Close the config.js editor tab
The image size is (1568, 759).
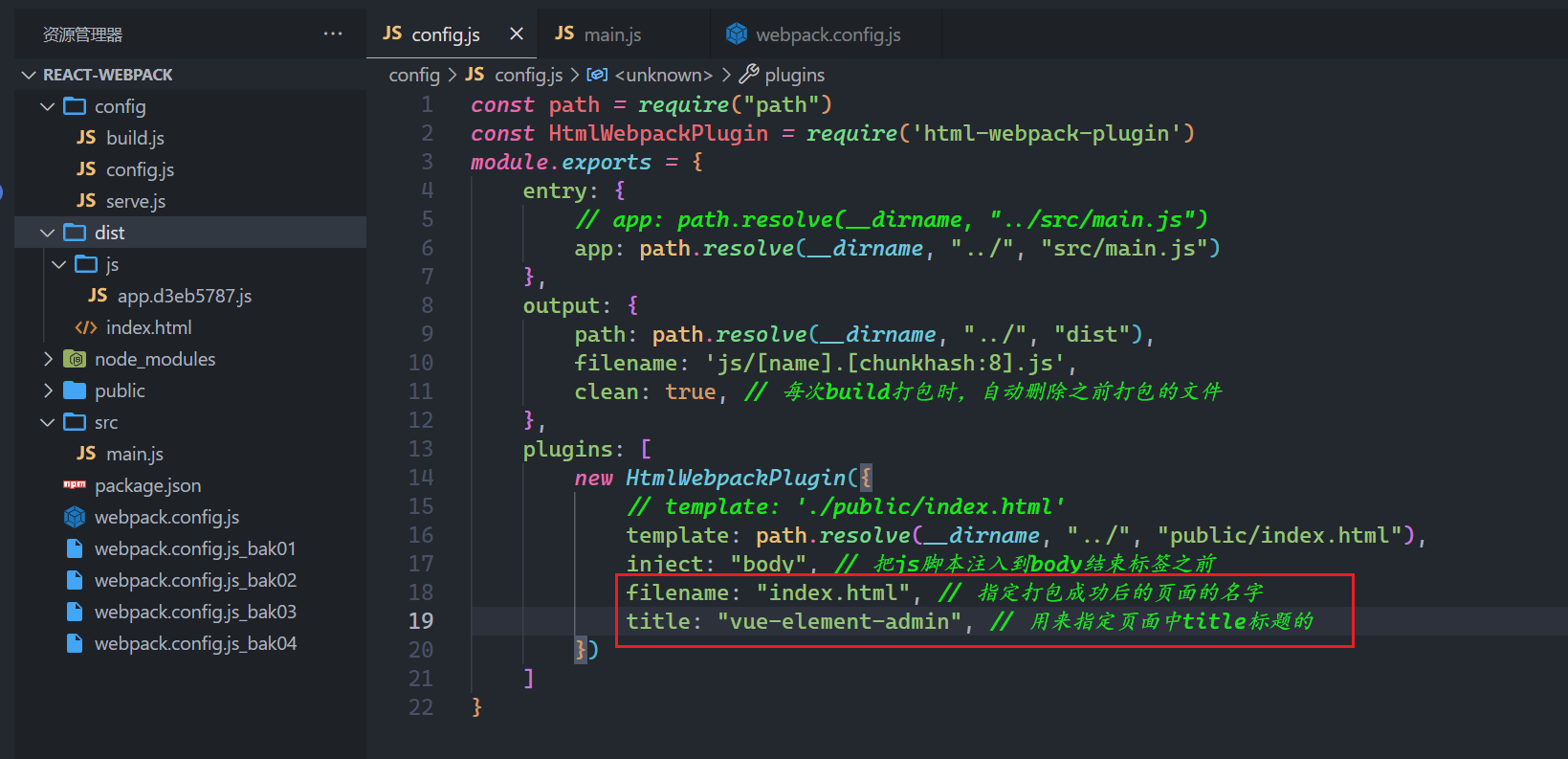point(517,33)
